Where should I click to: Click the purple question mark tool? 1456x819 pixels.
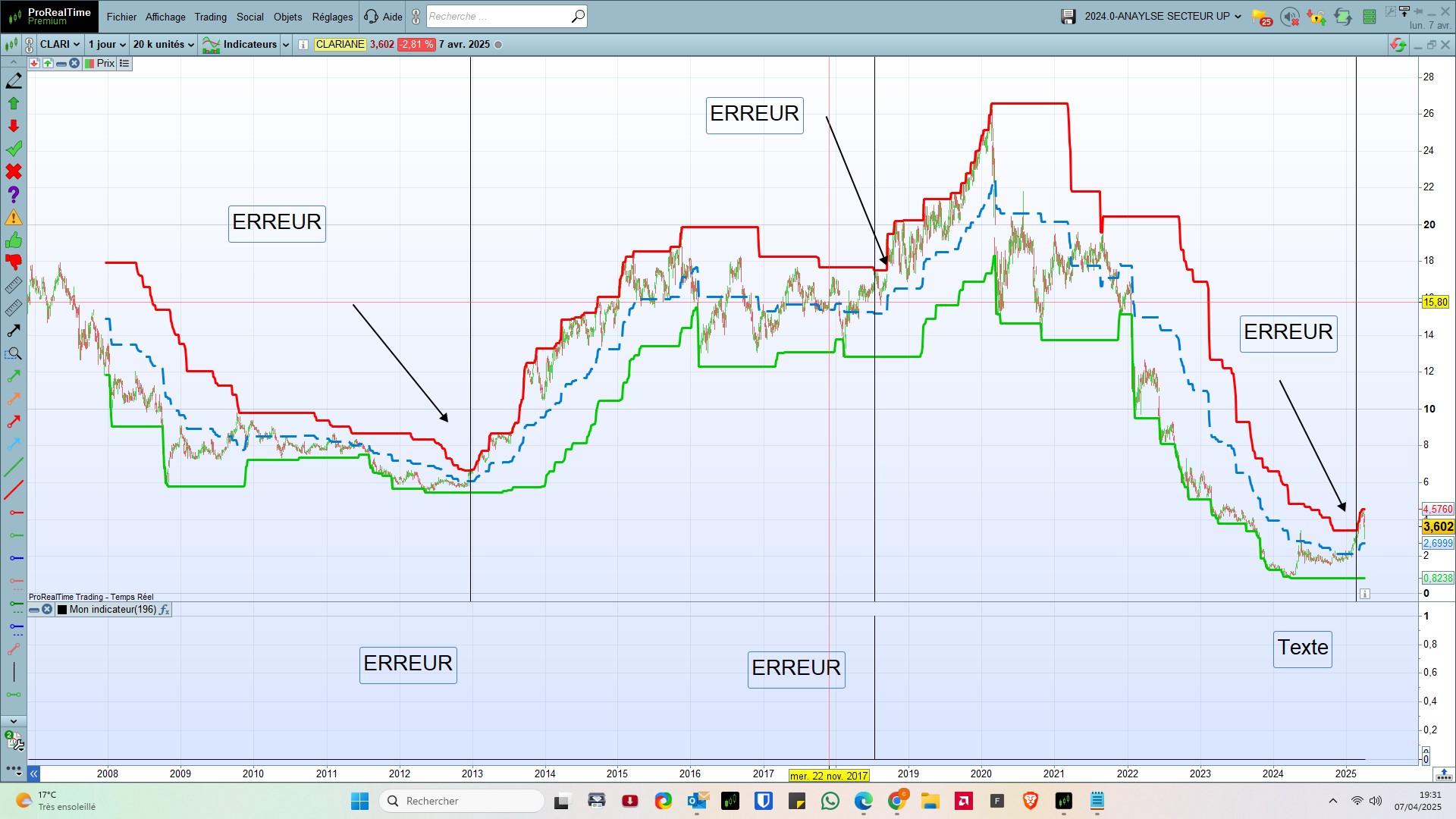[14, 195]
